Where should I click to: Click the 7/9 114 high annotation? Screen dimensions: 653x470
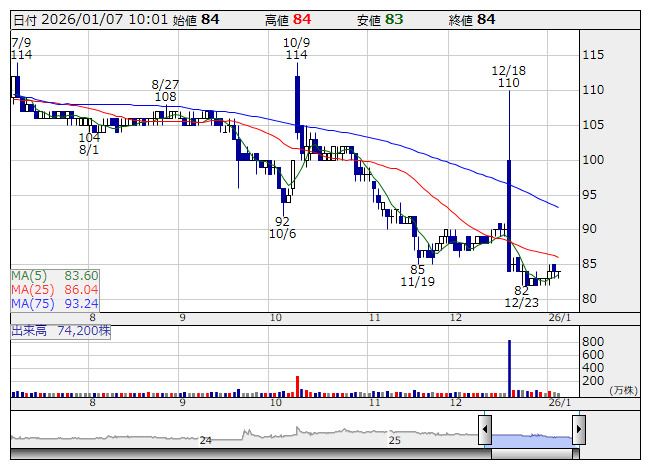21,49
